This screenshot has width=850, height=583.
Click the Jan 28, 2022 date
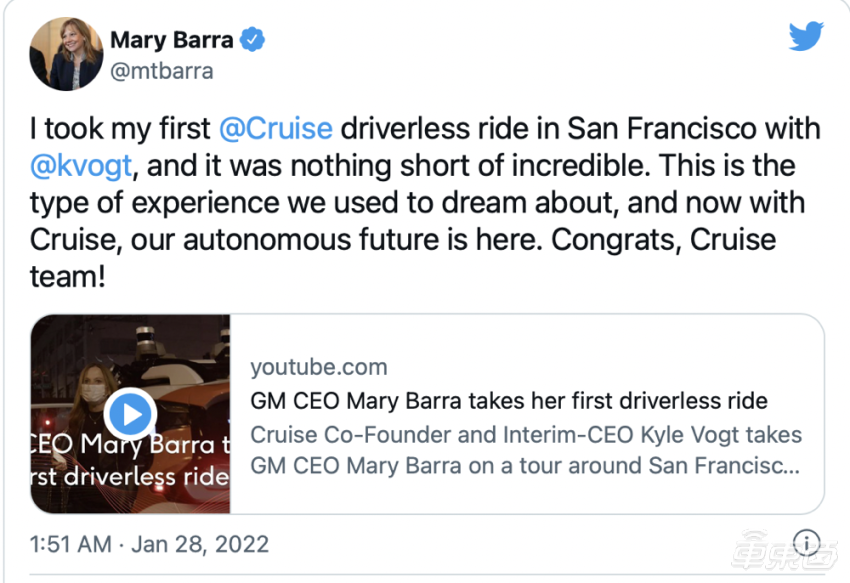[x=200, y=544]
